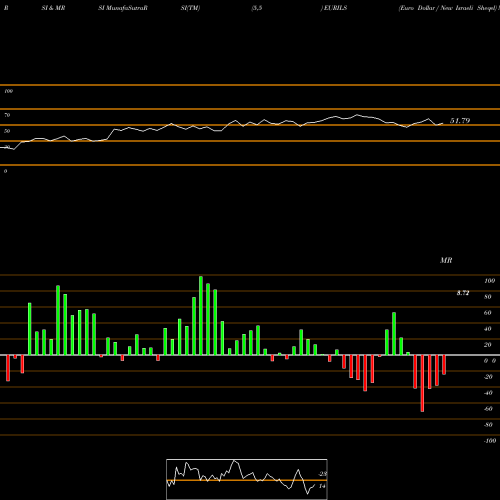Click the 8.72 value beside the histogram

463,293
